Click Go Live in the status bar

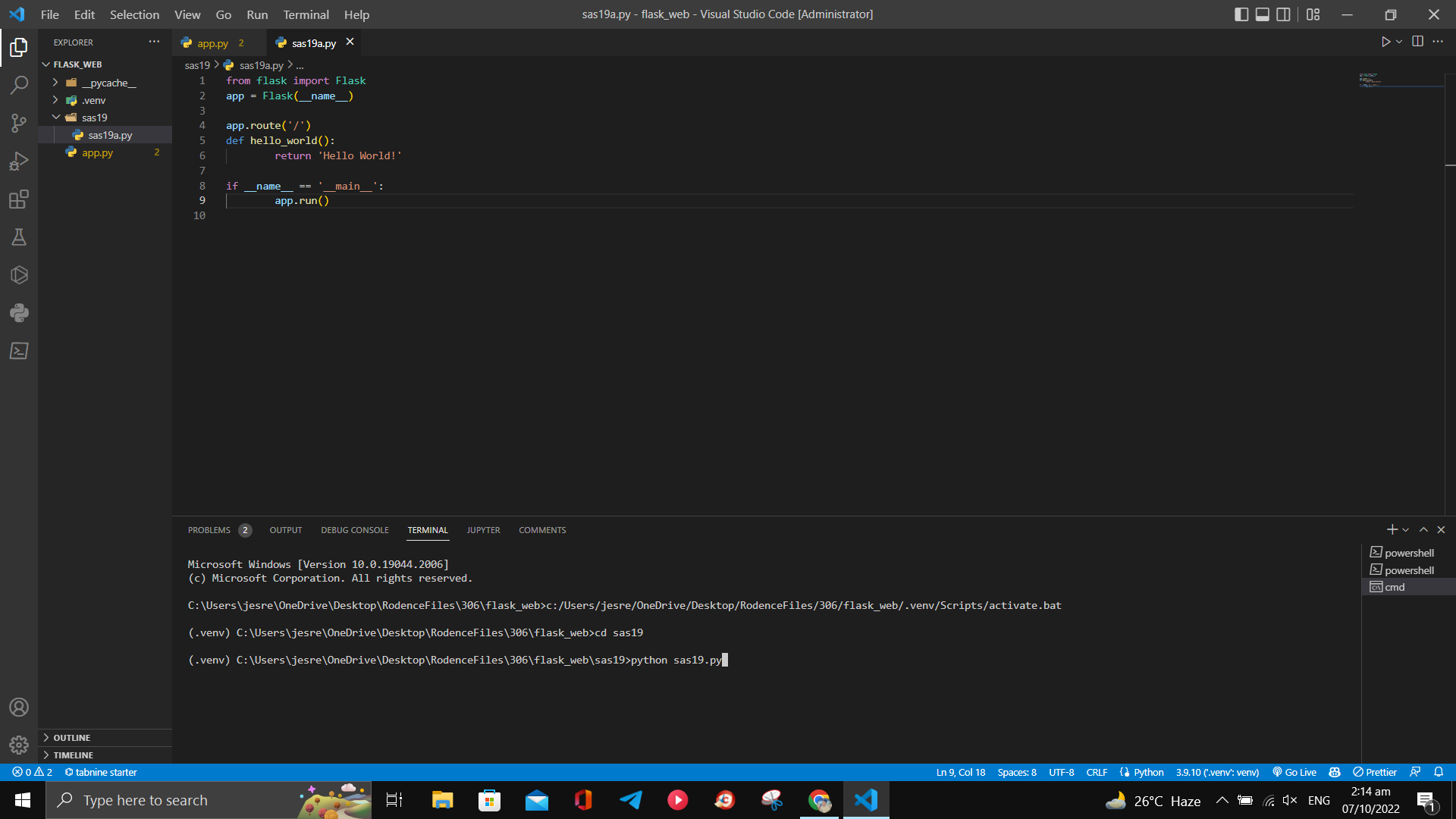coord(1294,772)
